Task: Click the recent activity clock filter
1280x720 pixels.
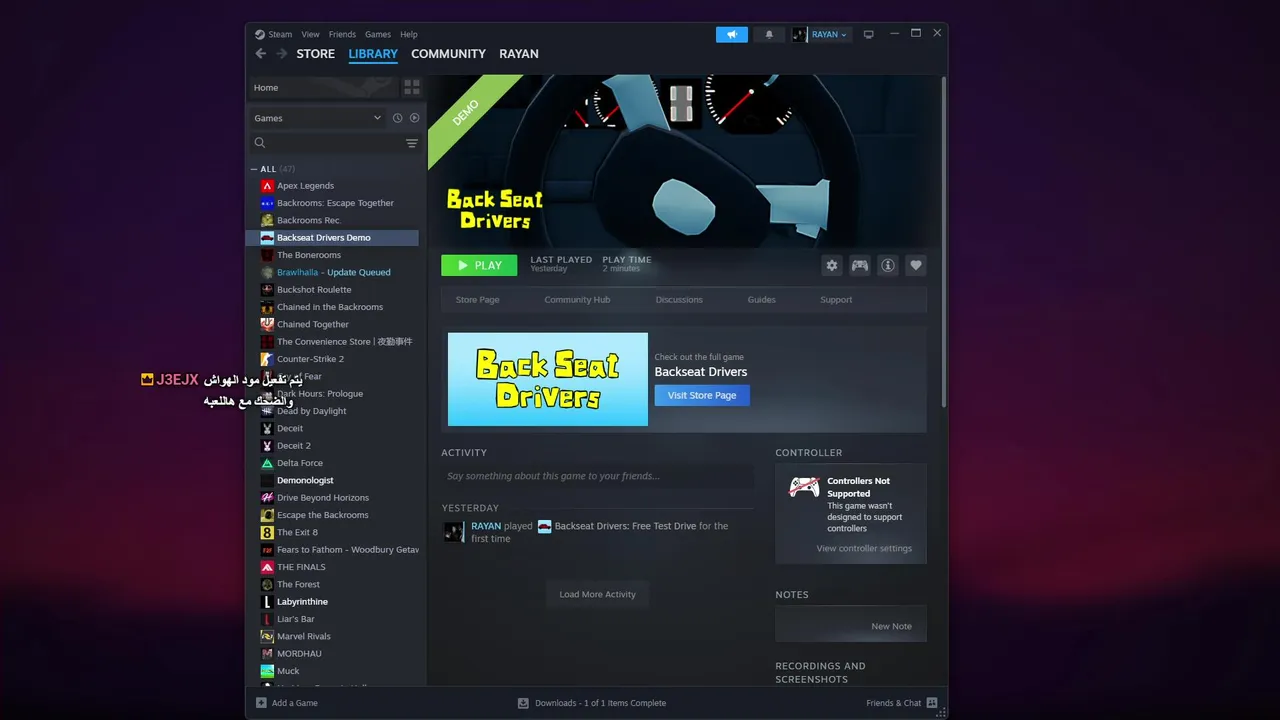Action: pos(397,118)
